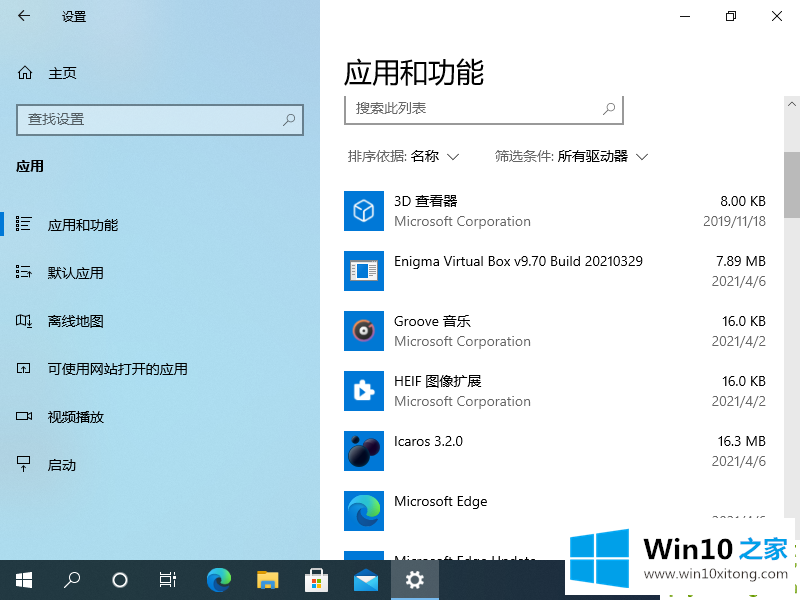
Task: Click the 16.3 MB size value
Action: (741, 441)
